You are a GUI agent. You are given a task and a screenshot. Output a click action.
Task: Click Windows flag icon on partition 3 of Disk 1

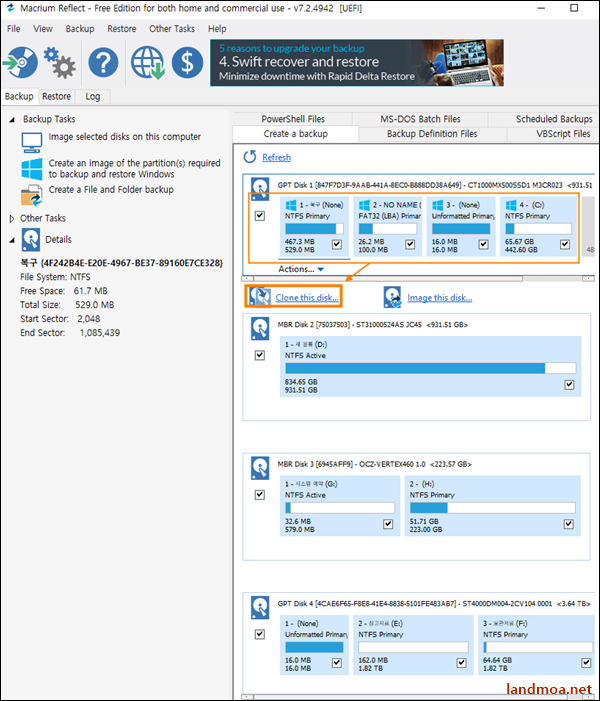tap(437, 205)
